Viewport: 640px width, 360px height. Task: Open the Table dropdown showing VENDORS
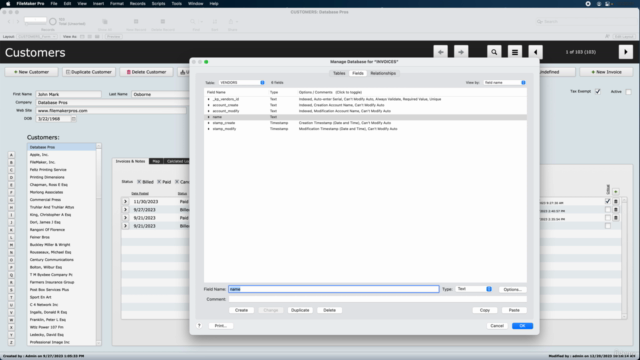click(242, 82)
